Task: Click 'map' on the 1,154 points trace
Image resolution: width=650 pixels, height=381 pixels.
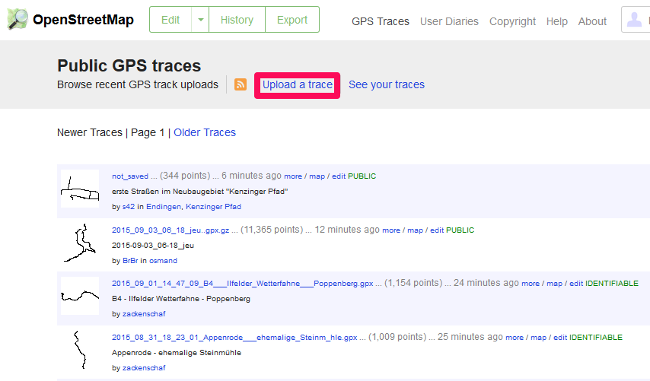Action: coord(555,284)
